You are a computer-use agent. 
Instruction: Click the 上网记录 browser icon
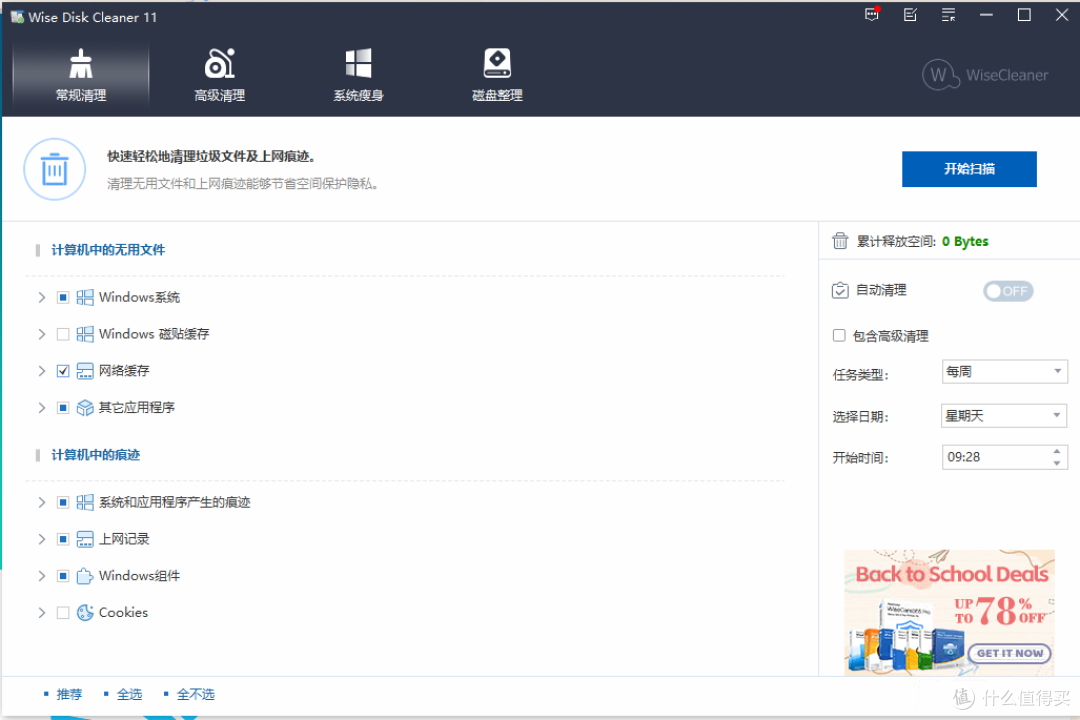pyautogui.click(x=85, y=539)
